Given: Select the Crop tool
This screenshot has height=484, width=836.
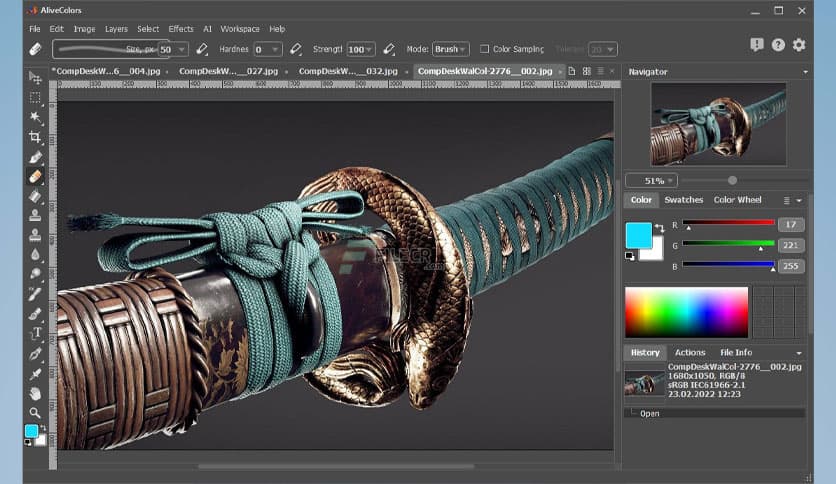Looking at the screenshot, I should pos(35,137).
